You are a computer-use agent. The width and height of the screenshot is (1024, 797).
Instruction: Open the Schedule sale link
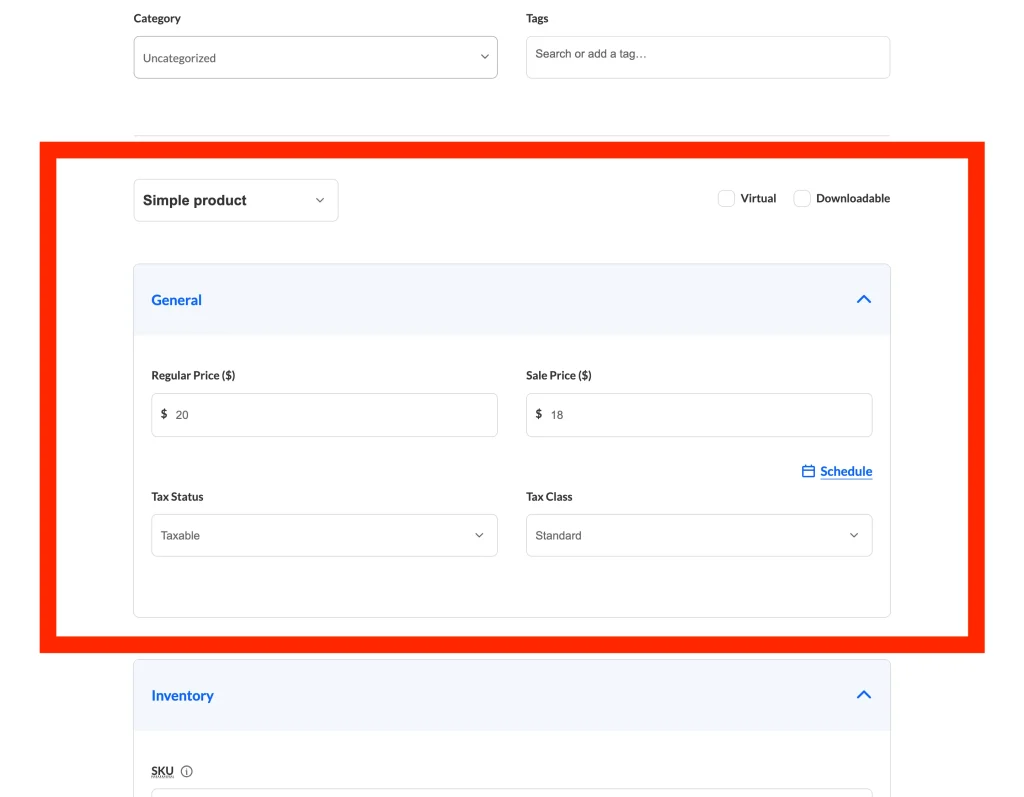coord(846,471)
